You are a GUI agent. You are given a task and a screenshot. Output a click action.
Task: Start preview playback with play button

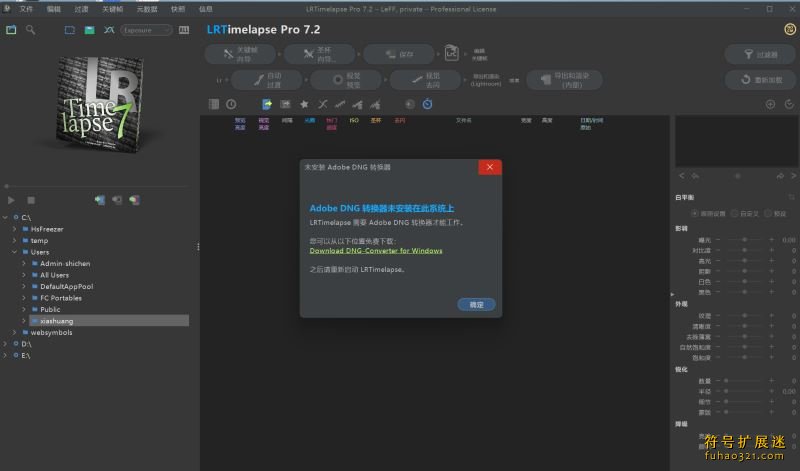click(11, 201)
